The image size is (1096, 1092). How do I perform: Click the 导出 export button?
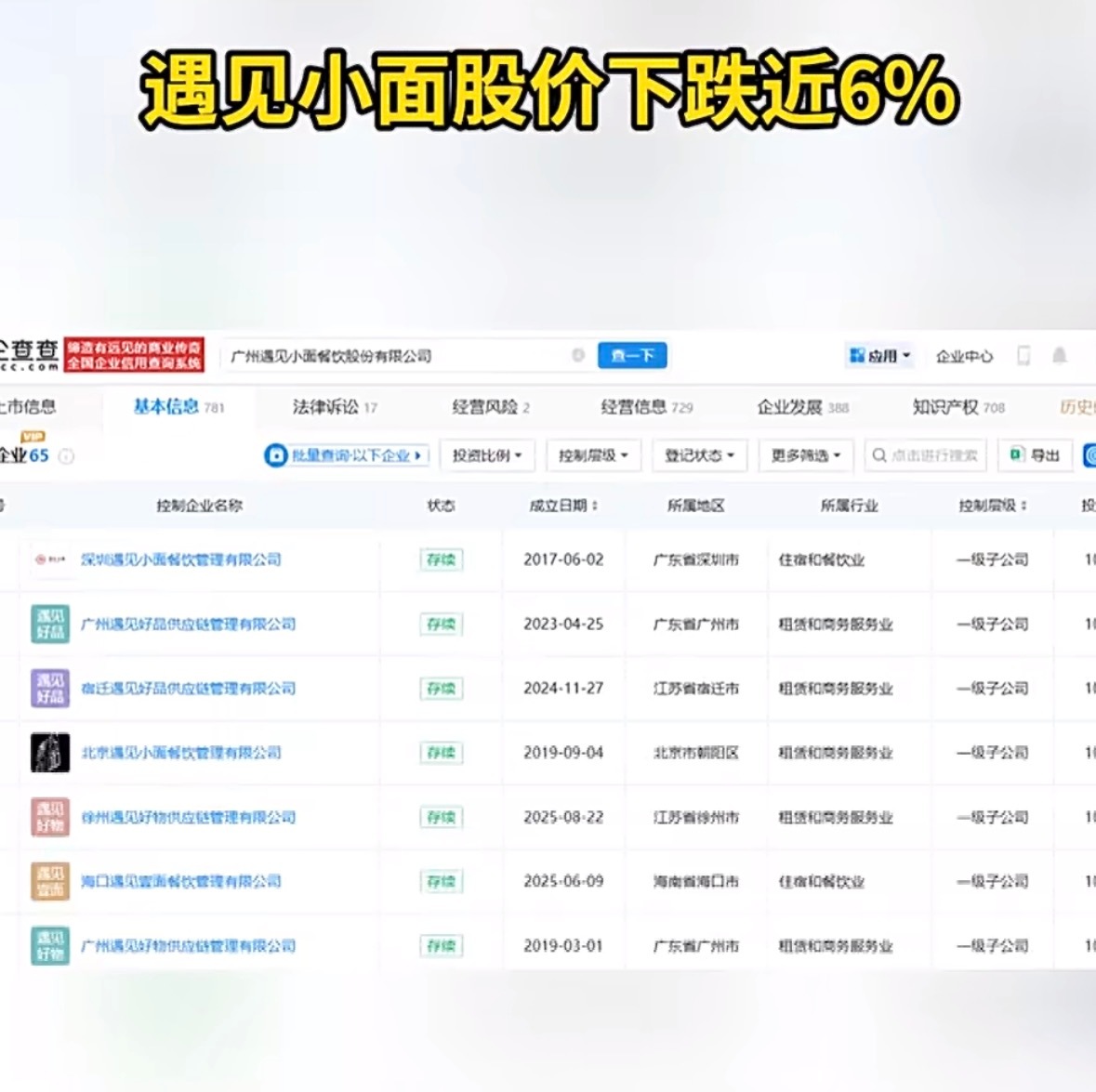[1036, 455]
